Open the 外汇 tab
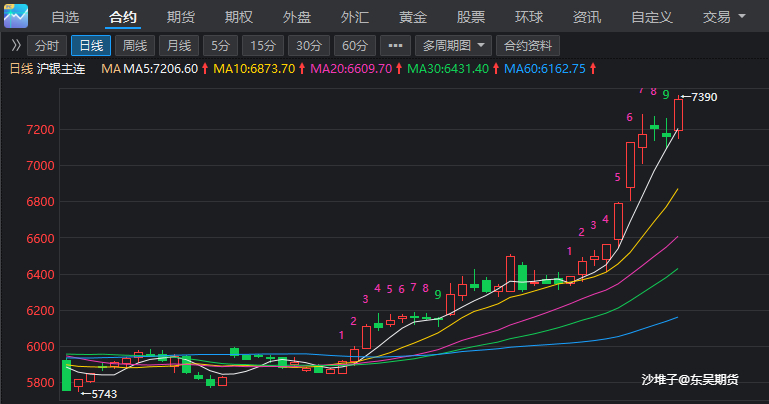 [355, 17]
